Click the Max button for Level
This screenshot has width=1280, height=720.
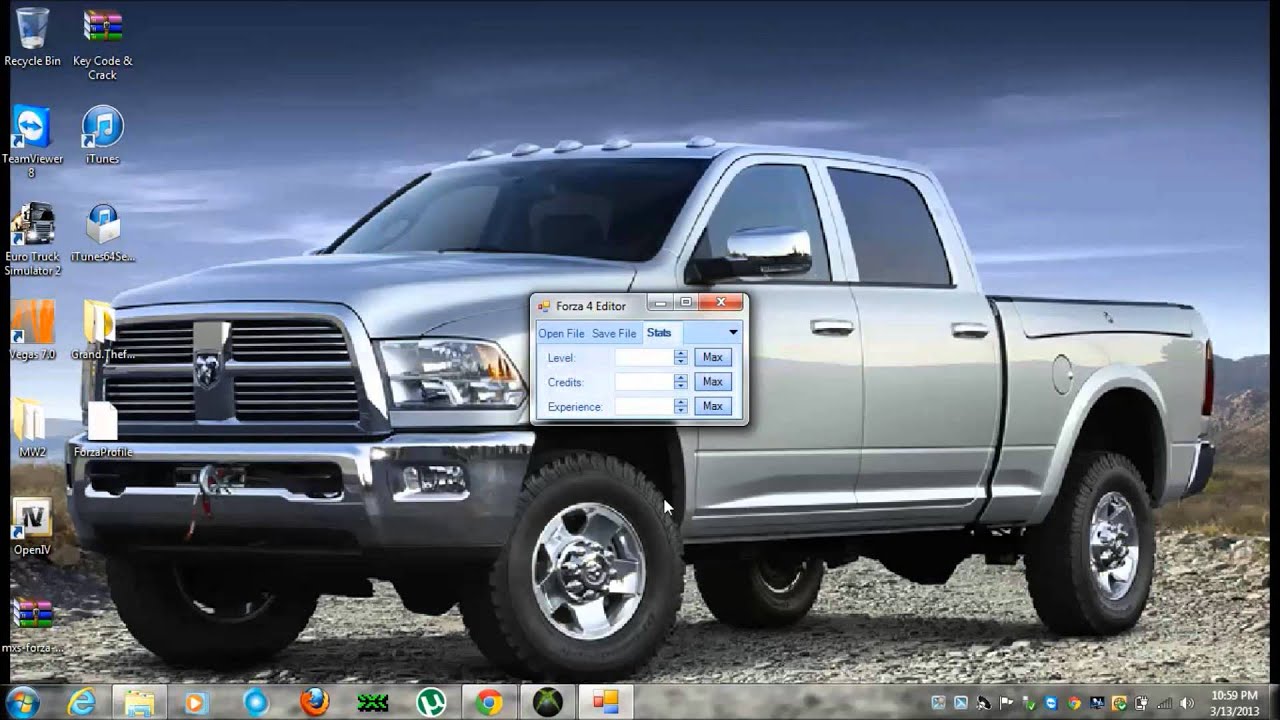point(712,357)
